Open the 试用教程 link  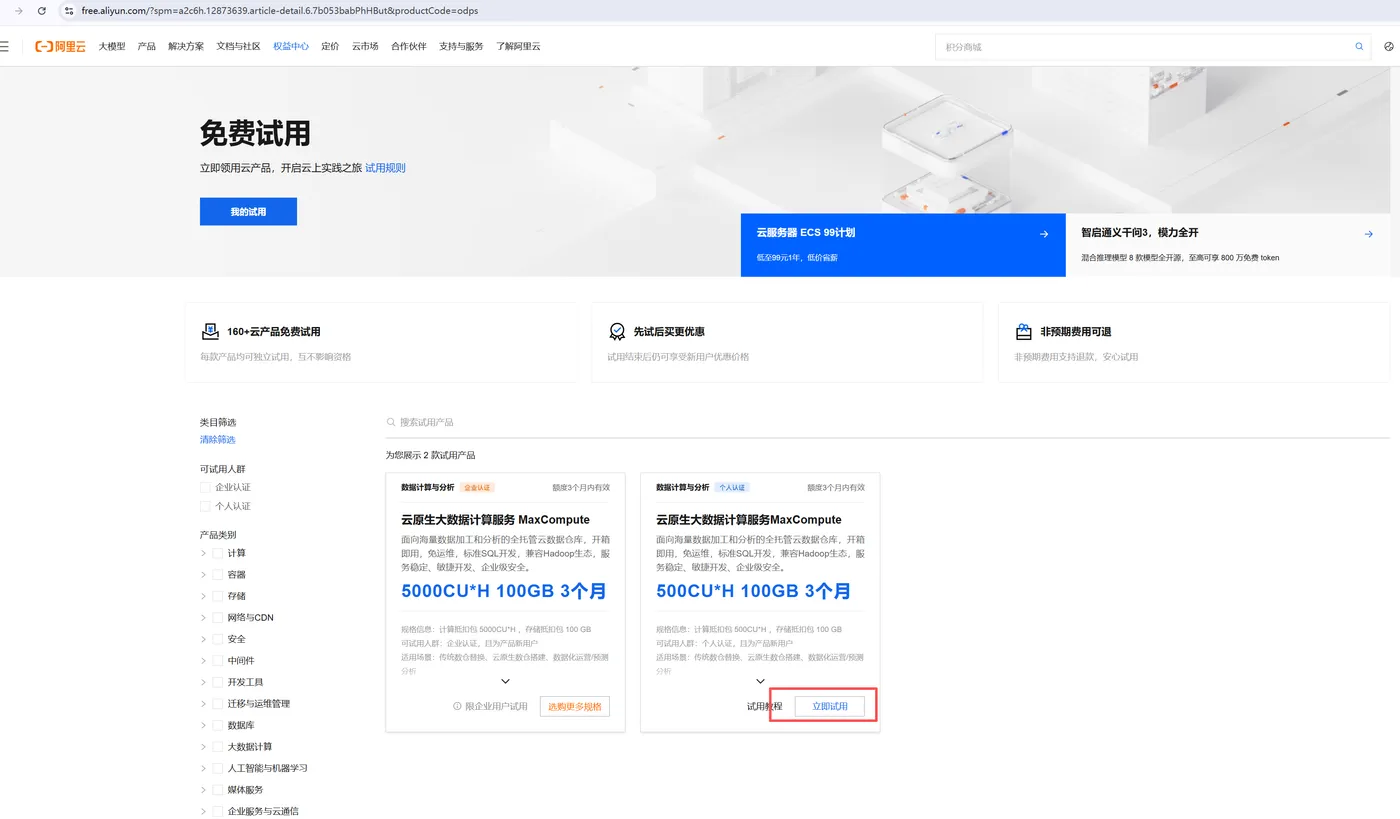(765, 706)
